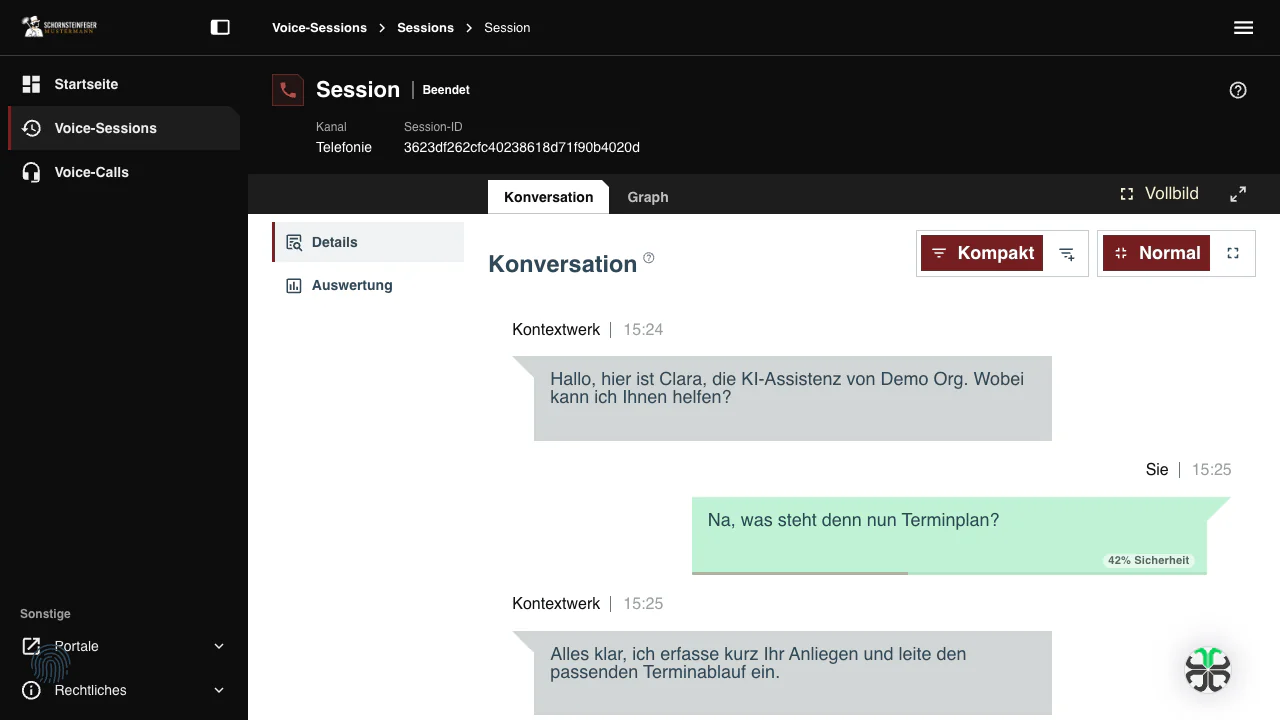Click the 42% Sicherheit badge

(x=1148, y=560)
